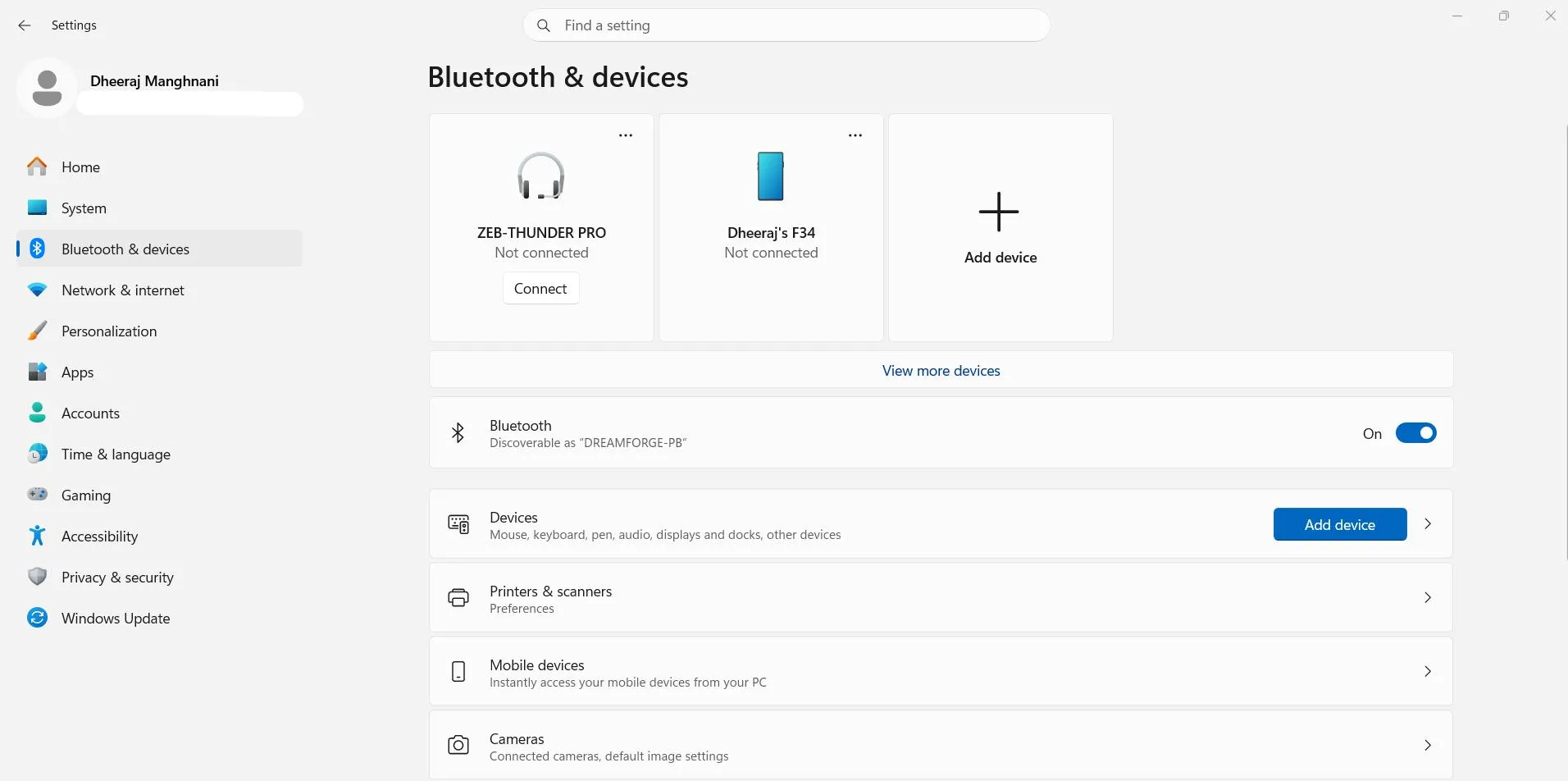1568x781 pixels.
Task: Open Accounts settings
Action: point(159,413)
